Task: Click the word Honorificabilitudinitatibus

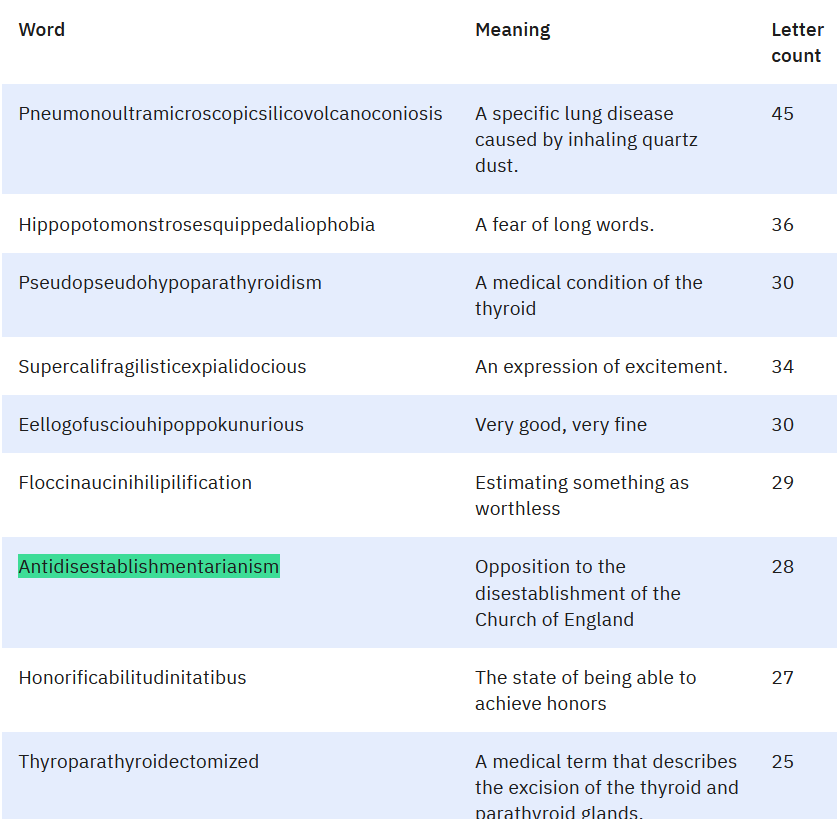Action: click(x=132, y=678)
